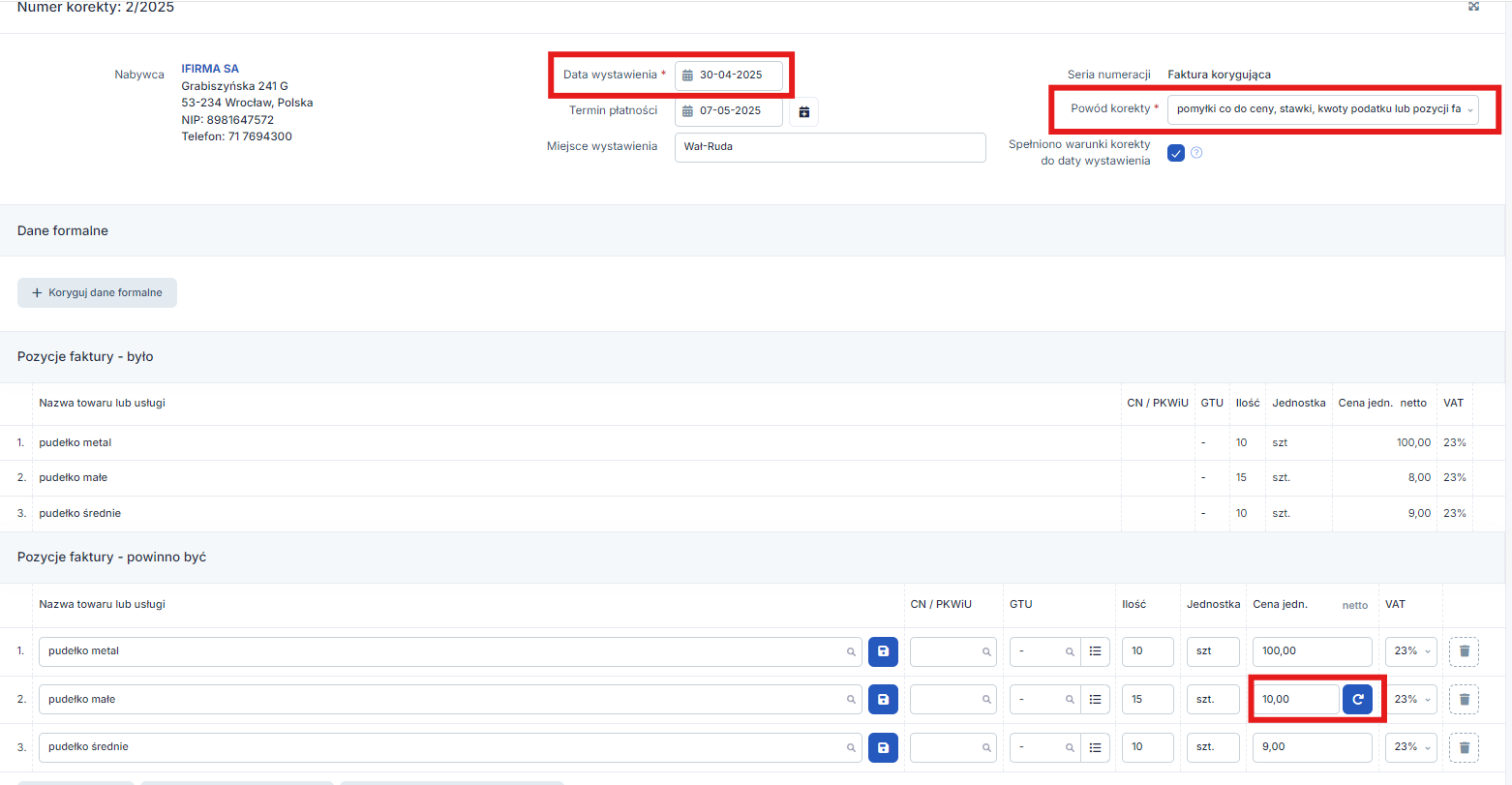The image size is (1512, 785).
Task: Click save icon for pudełko małe row
Action: pos(883,699)
